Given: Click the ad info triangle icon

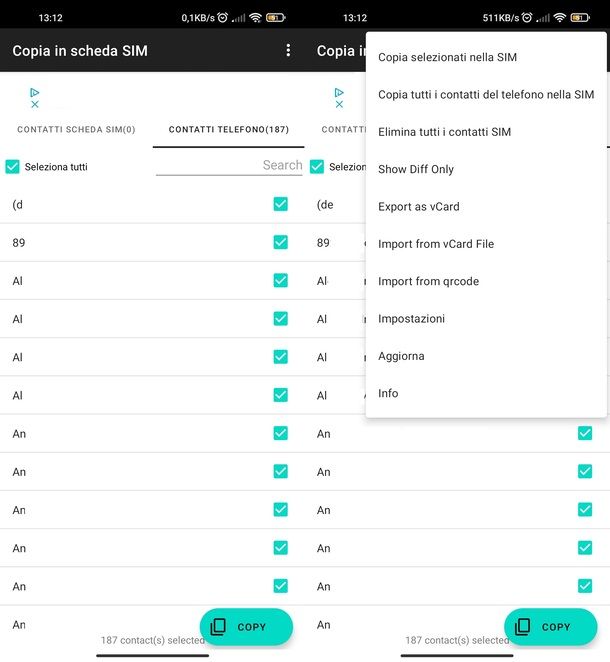Looking at the screenshot, I should [x=35, y=91].
